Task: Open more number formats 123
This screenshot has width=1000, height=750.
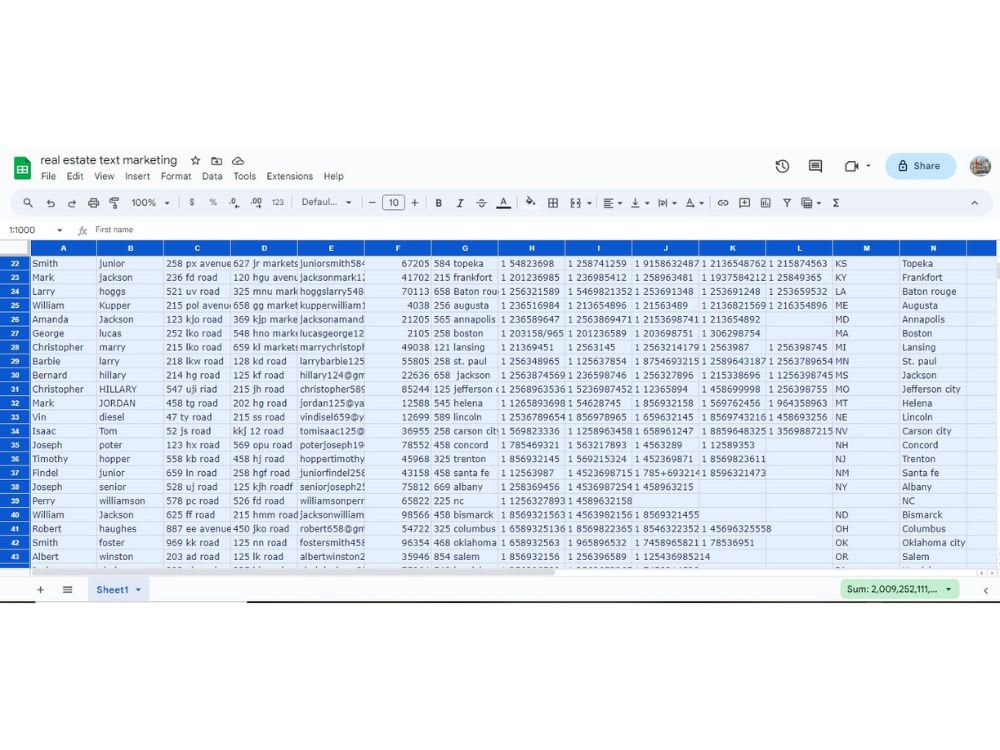Action: tap(277, 202)
